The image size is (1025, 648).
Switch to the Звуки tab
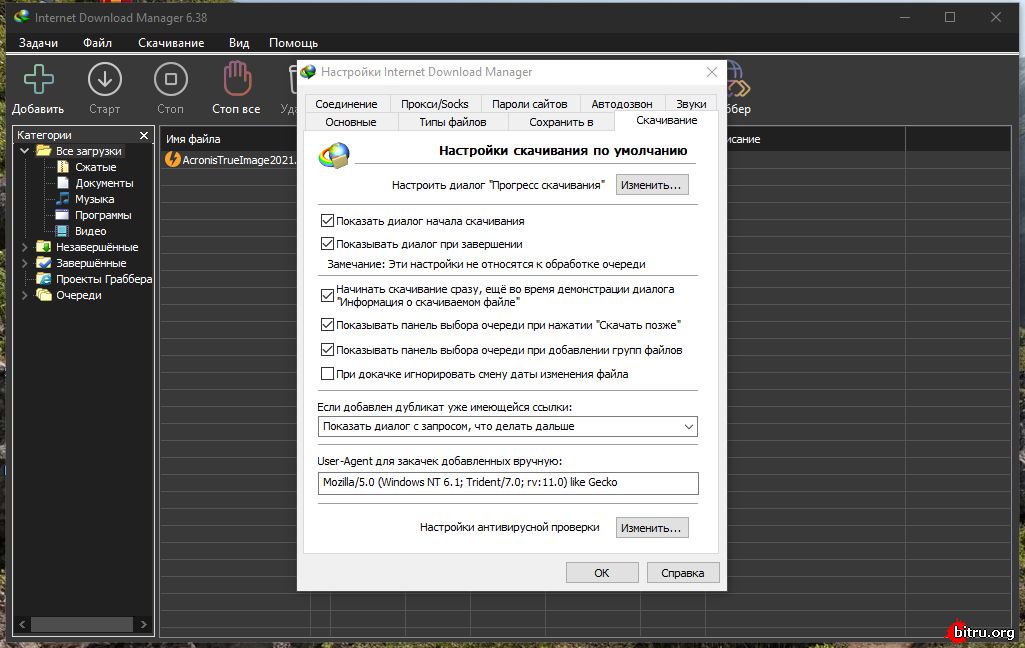click(x=691, y=104)
